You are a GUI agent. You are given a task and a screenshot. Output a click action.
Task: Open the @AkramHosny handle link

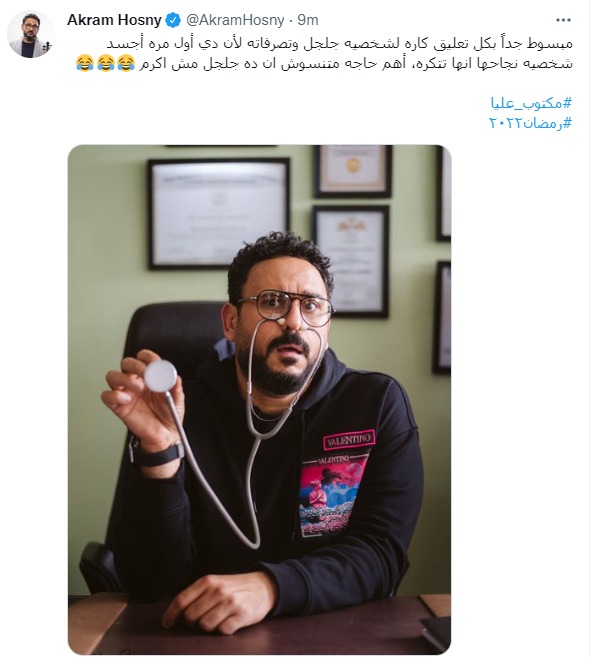click(235, 20)
